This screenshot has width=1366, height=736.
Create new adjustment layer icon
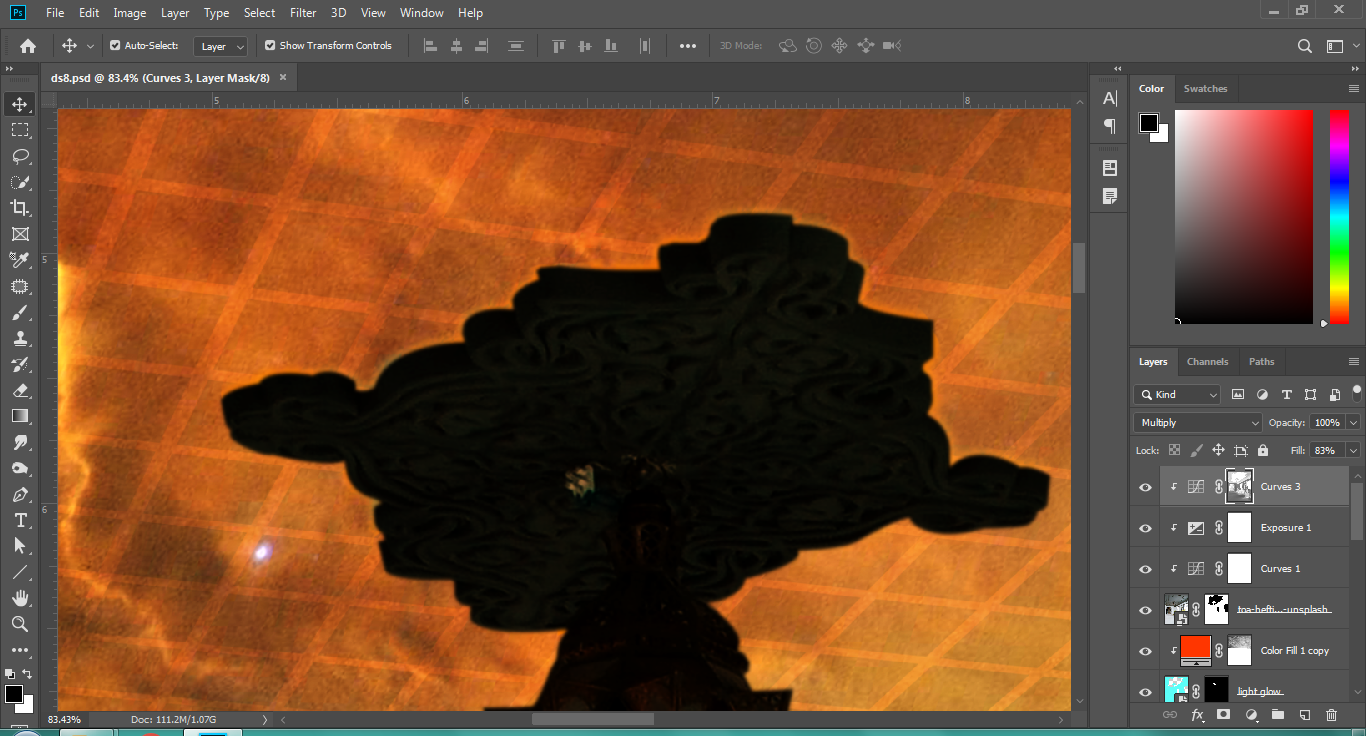1250,715
